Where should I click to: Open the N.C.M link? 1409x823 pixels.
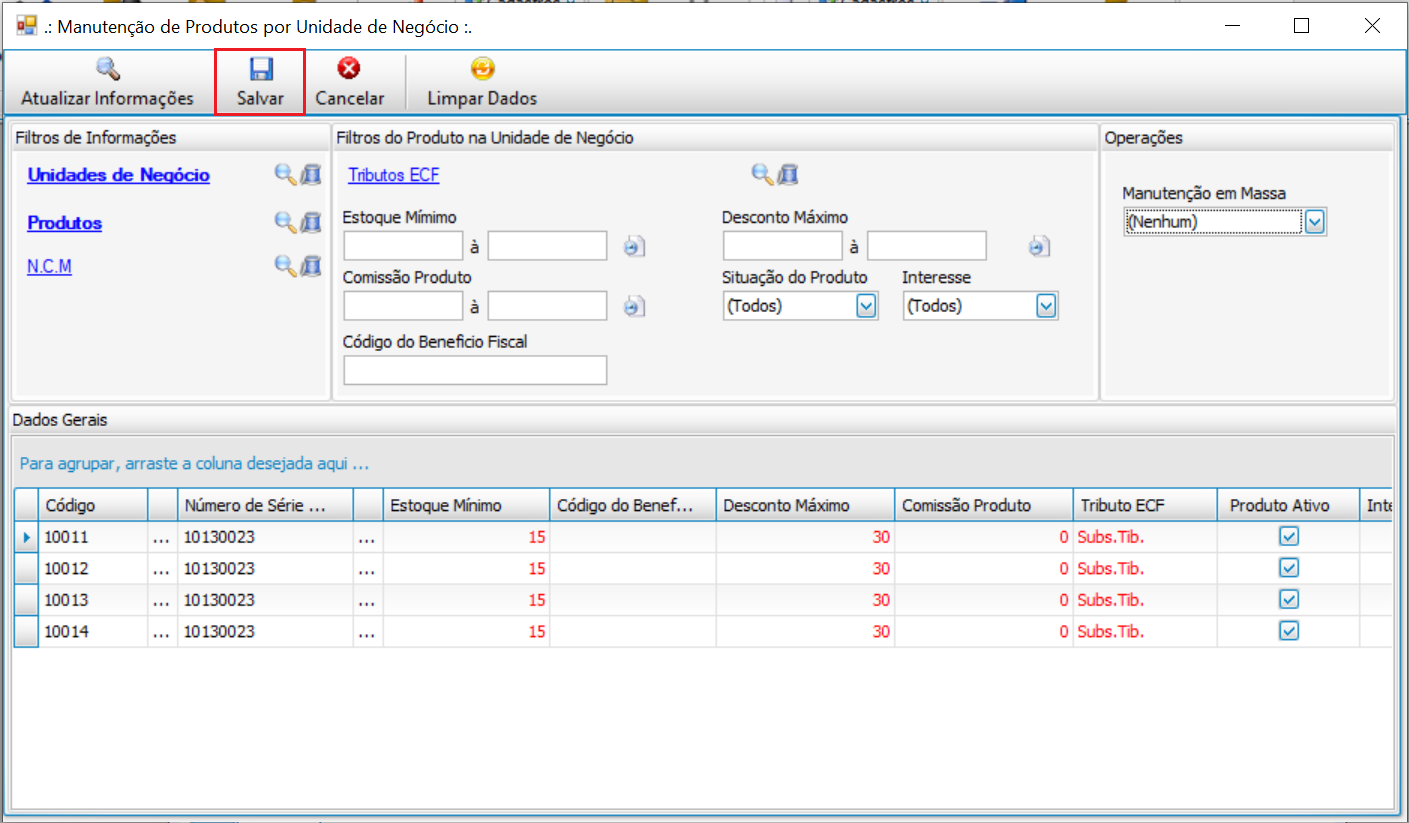tap(49, 266)
